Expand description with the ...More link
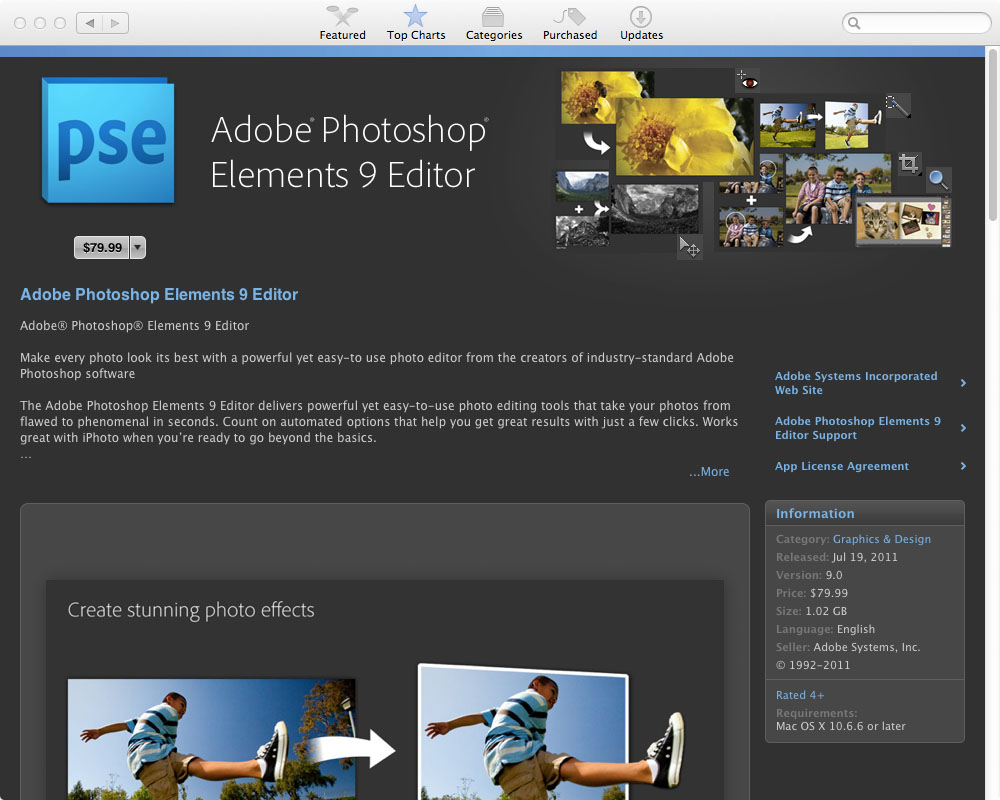 [x=709, y=471]
